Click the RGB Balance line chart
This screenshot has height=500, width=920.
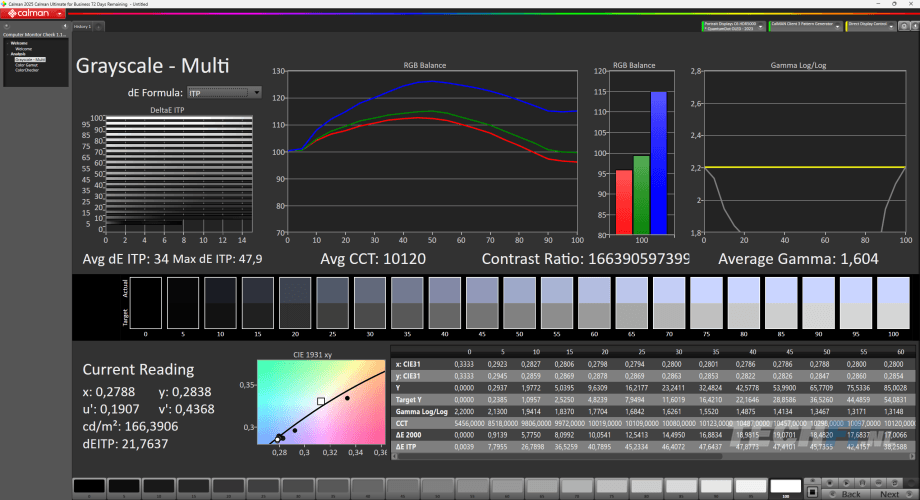tap(432, 152)
